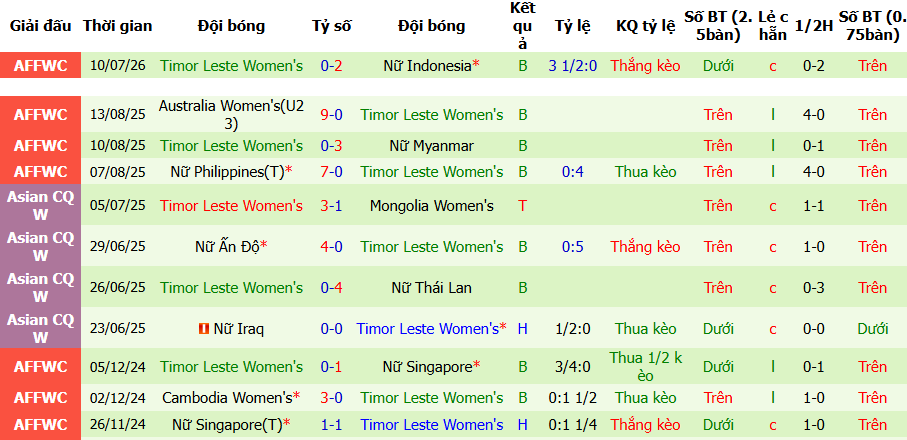Open Nữ Myanmar team page
The image size is (907, 440).
click(x=432, y=146)
